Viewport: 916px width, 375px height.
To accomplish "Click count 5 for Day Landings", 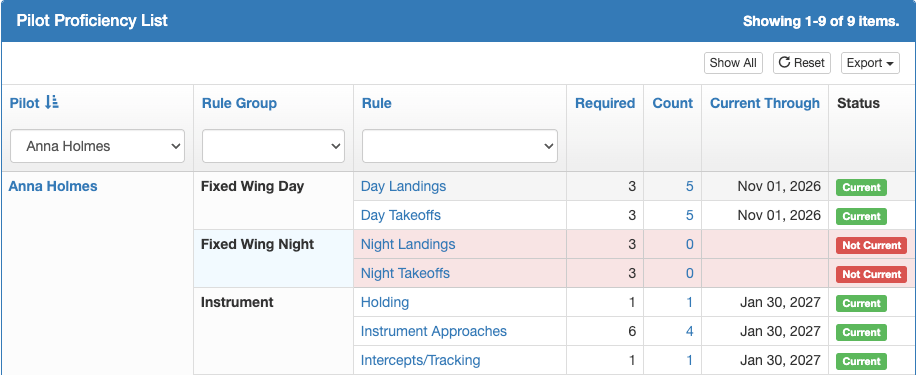I will click(689, 186).
